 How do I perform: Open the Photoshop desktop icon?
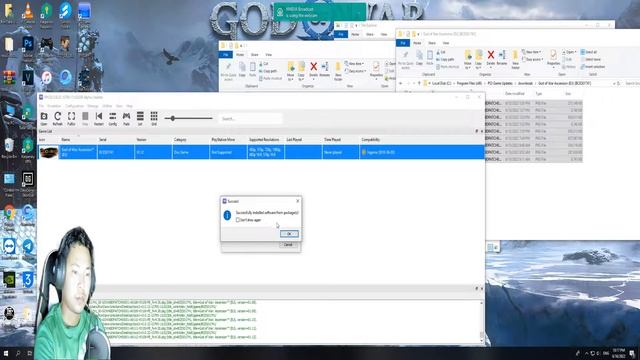[x=28, y=46]
